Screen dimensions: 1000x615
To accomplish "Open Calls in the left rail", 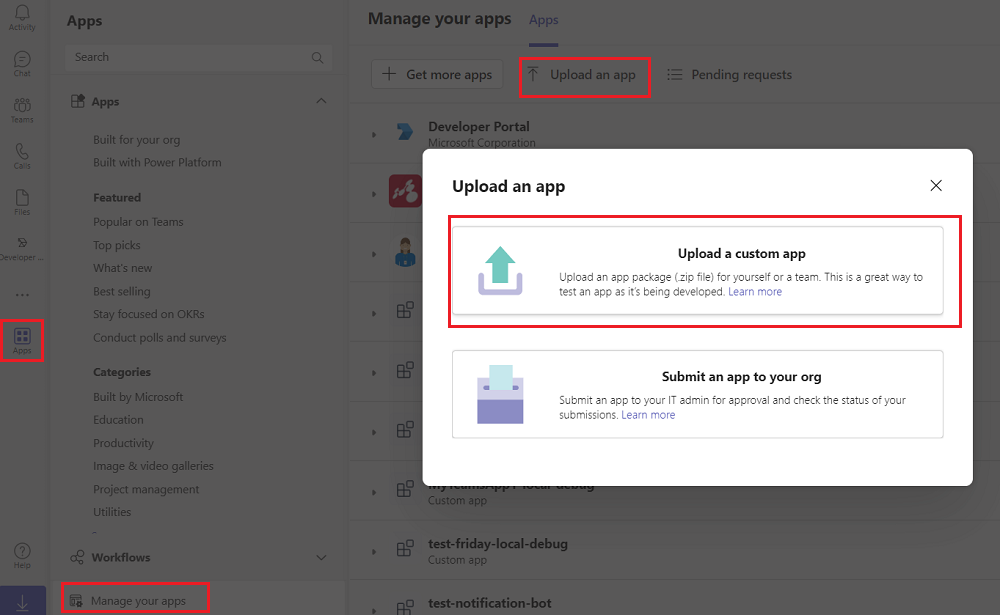I will (22, 156).
